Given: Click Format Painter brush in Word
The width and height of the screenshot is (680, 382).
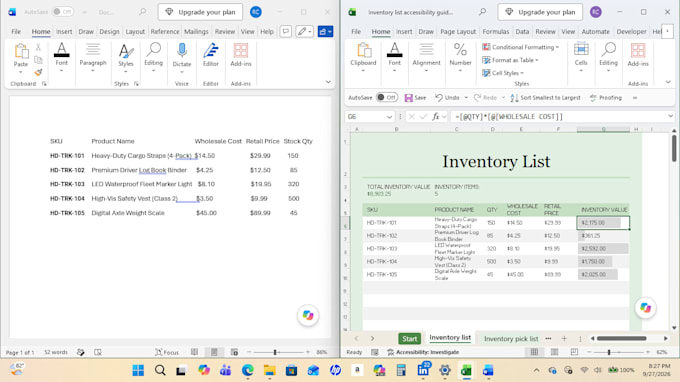Looking at the screenshot, I should pyautogui.click(x=38, y=72).
